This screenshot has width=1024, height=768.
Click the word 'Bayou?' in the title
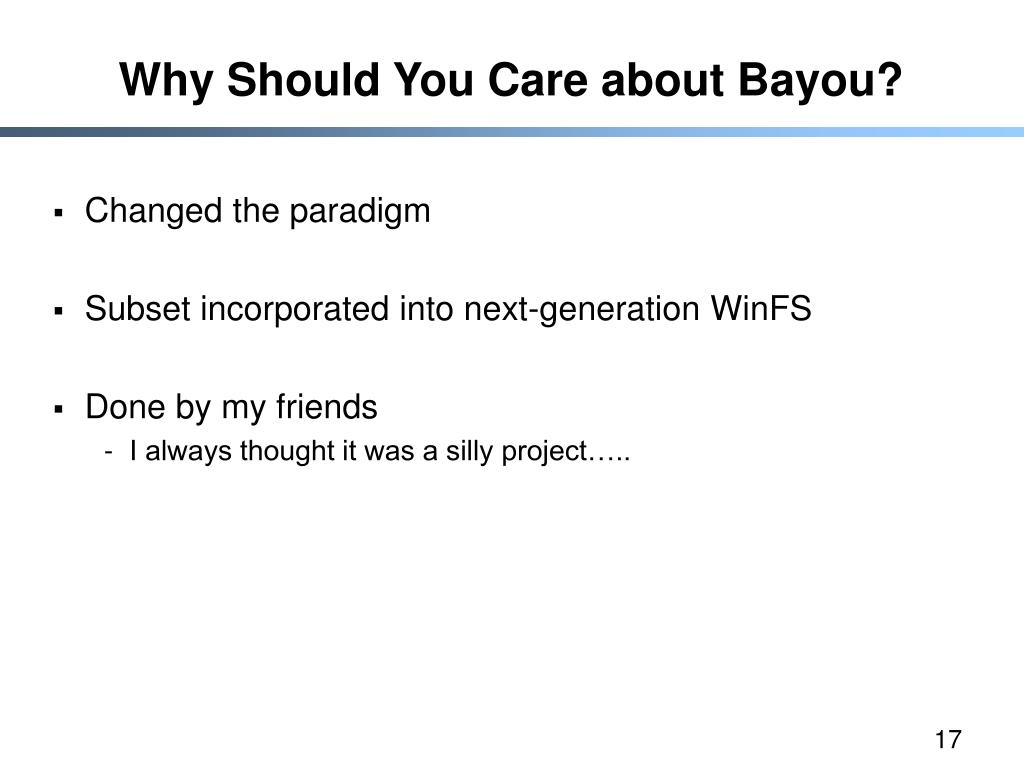[x=820, y=81]
